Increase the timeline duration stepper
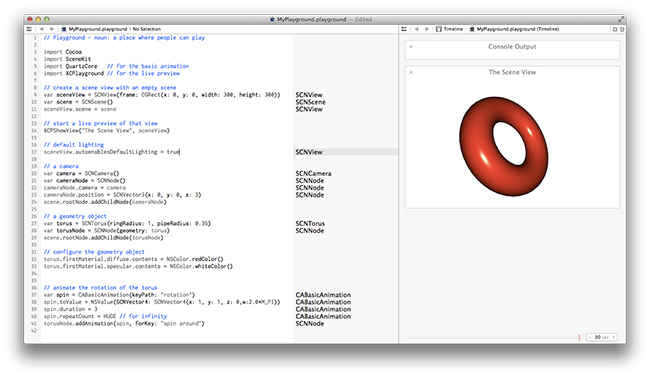 614,337
